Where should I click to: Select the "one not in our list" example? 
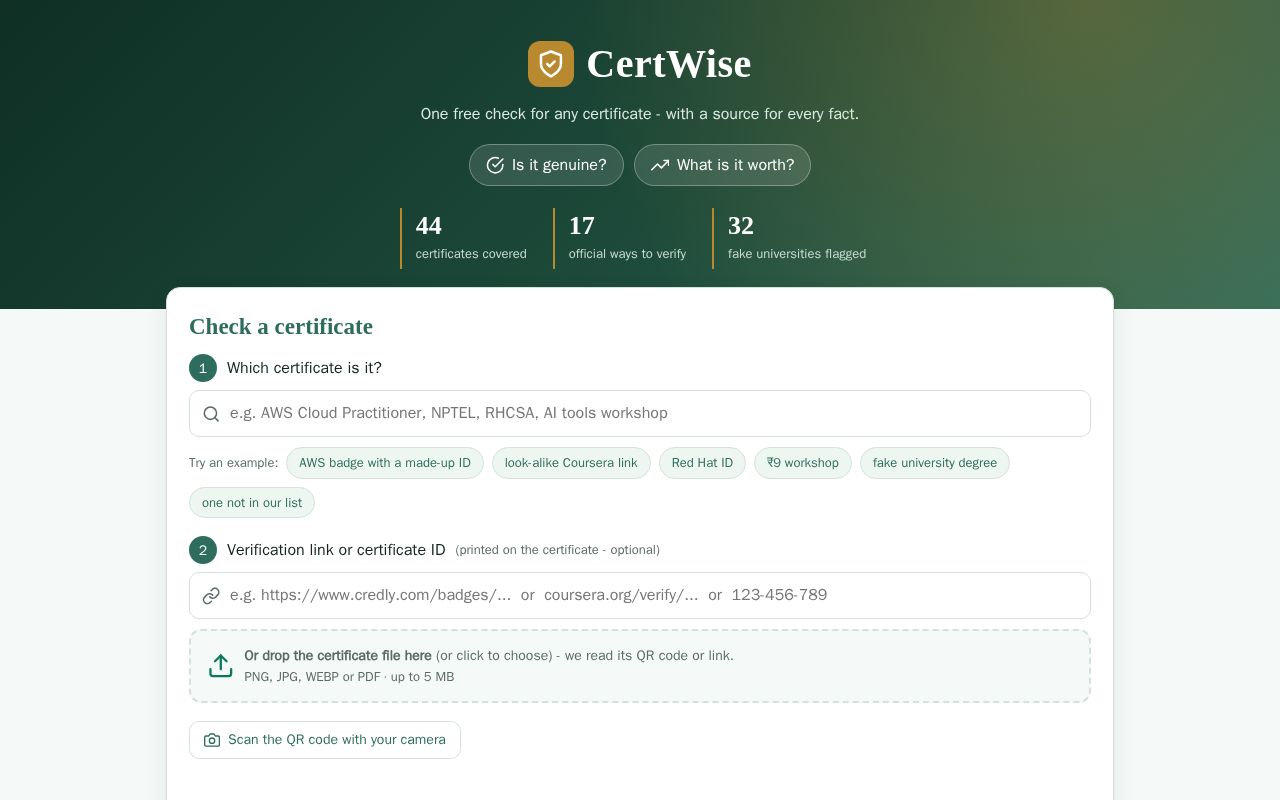coord(252,503)
